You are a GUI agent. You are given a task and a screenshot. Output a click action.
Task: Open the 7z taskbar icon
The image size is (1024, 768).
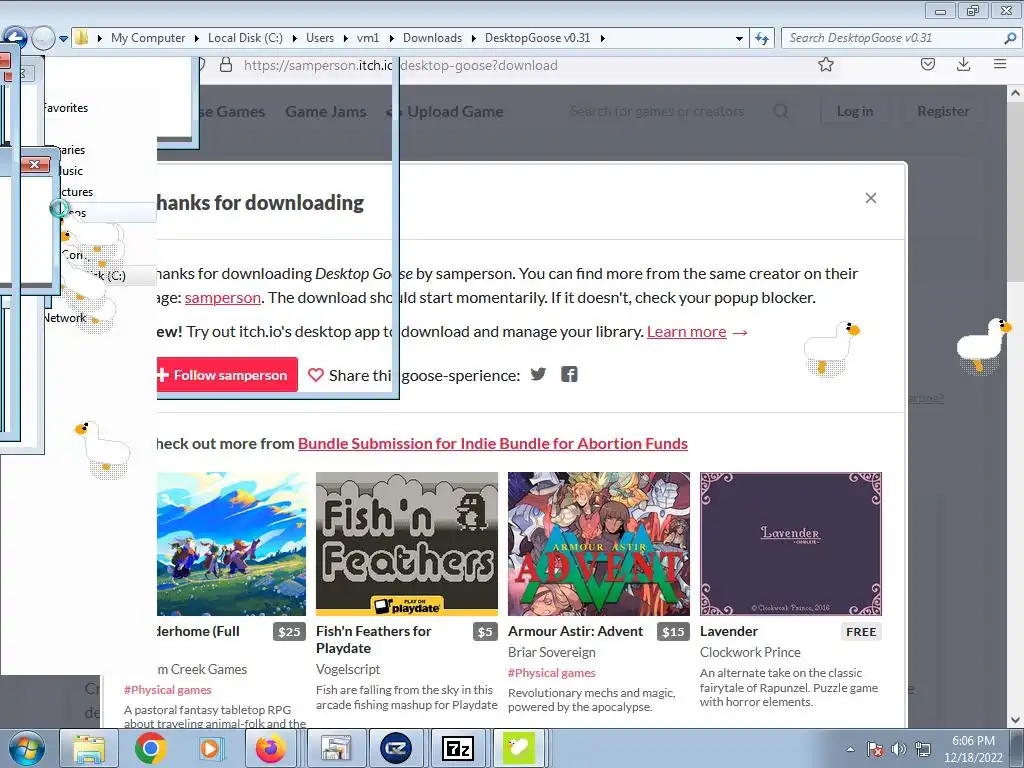pyautogui.click(x=458, y=748)
